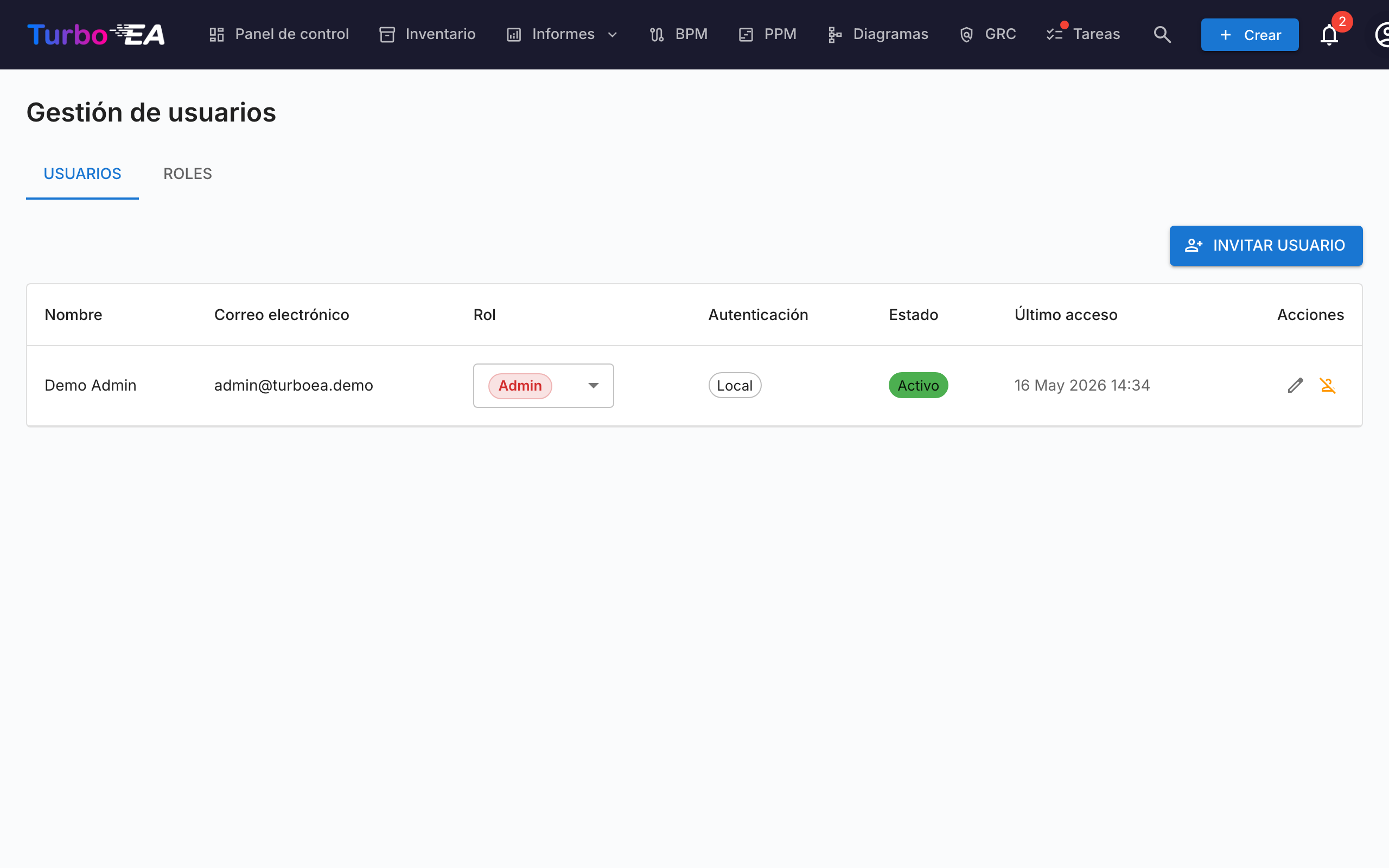Click the Activo status chip
Screen dimensions: 1389x868
[x=919, y=385]
